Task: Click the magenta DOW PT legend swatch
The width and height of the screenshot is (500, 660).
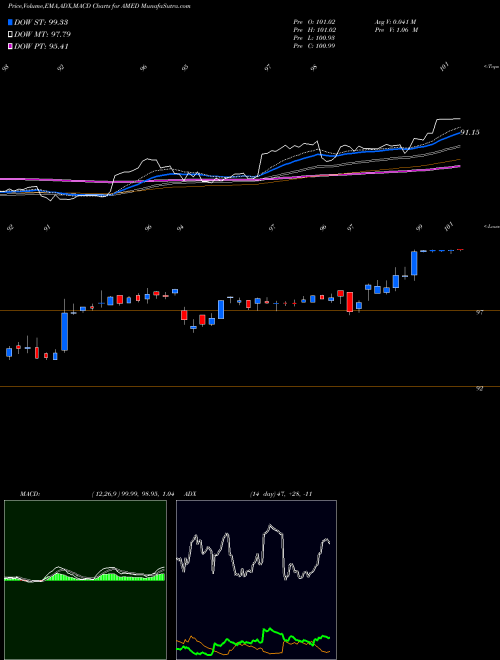Action: pos(11,47)
